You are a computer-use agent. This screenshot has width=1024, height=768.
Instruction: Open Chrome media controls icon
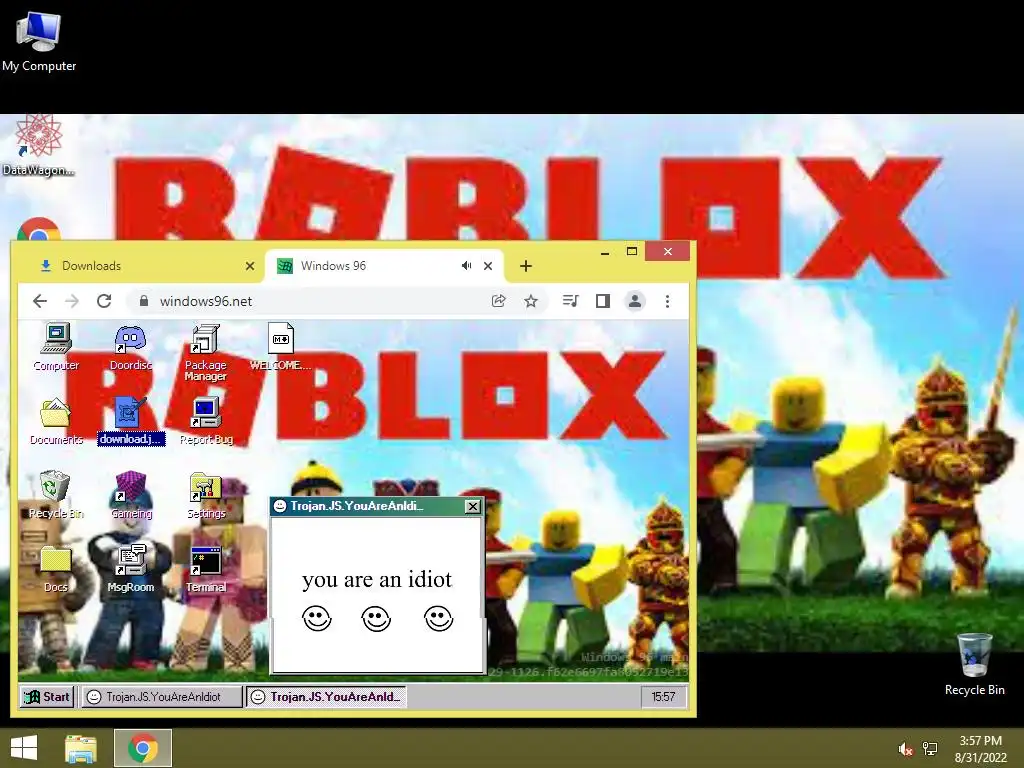[570, 301]
